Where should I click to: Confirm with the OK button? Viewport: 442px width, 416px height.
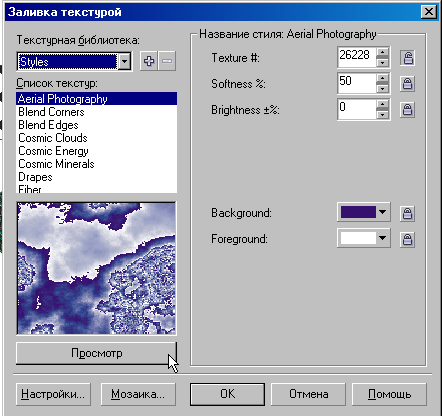pyautogui.click(x=228, y=394)
